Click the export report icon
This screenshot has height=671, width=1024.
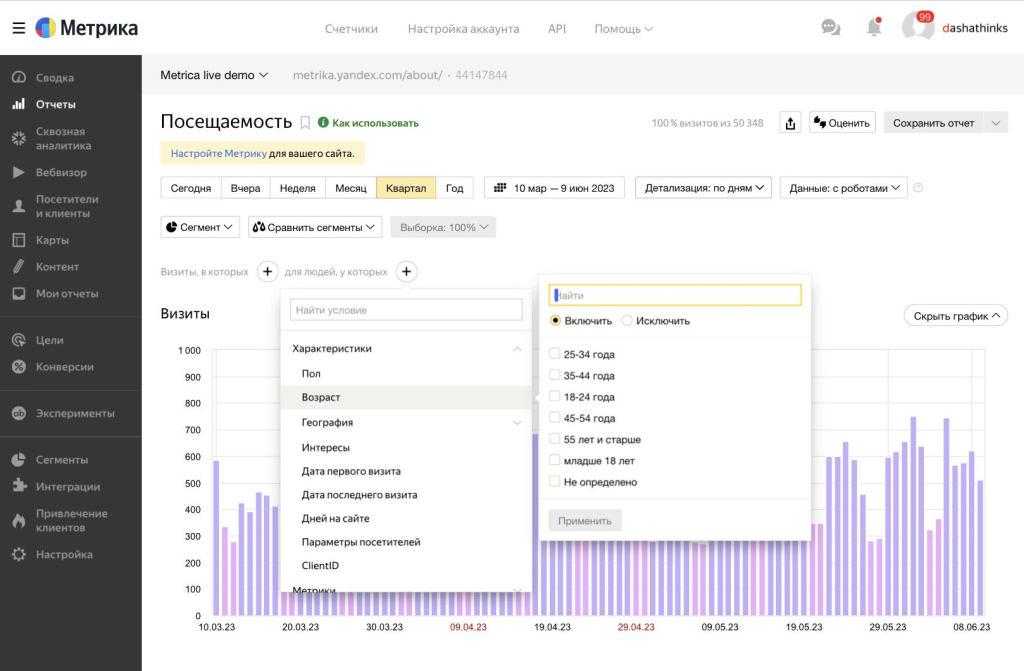click(790, 123)
